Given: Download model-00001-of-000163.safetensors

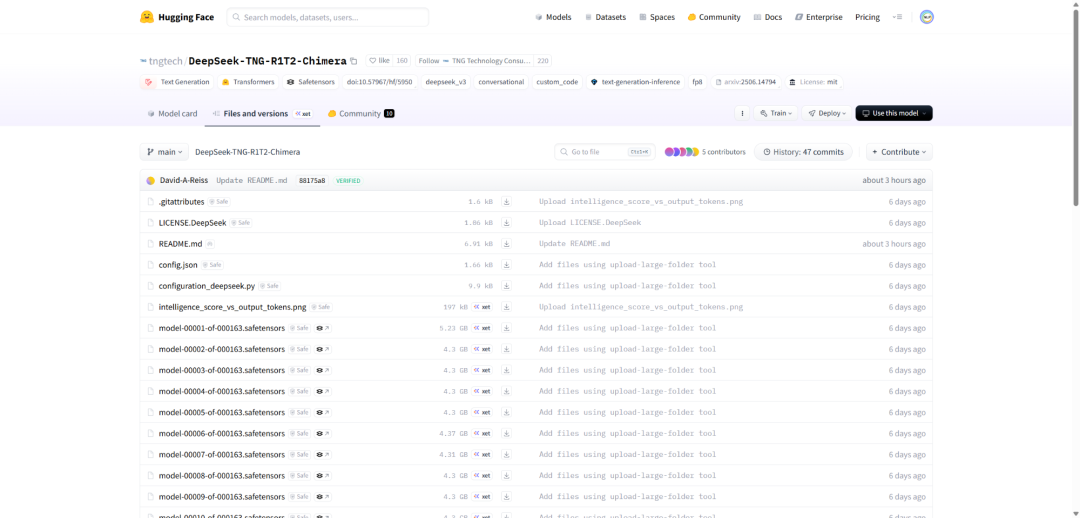Looking at the screenshot, I should pos(506,328).
